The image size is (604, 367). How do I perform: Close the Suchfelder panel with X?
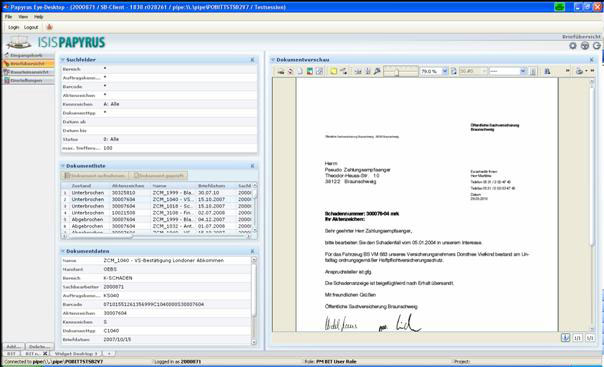point(252,60)
